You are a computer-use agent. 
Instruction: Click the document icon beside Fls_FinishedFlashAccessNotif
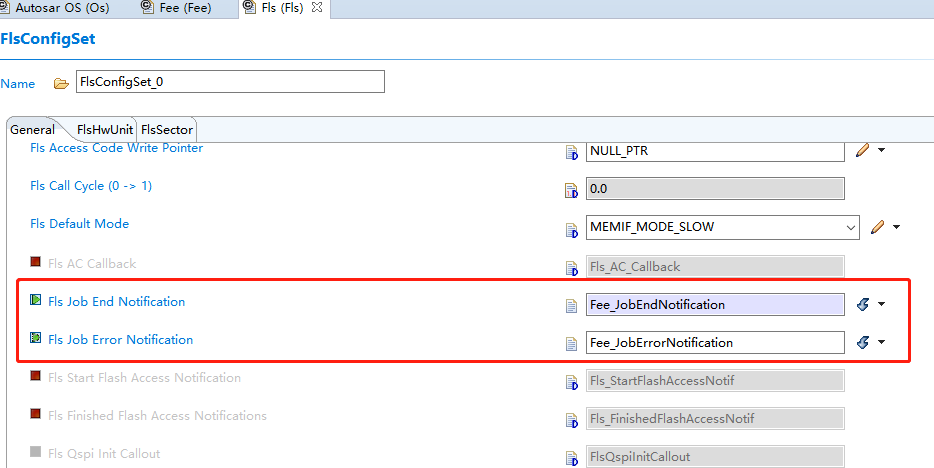click(571, 420)
